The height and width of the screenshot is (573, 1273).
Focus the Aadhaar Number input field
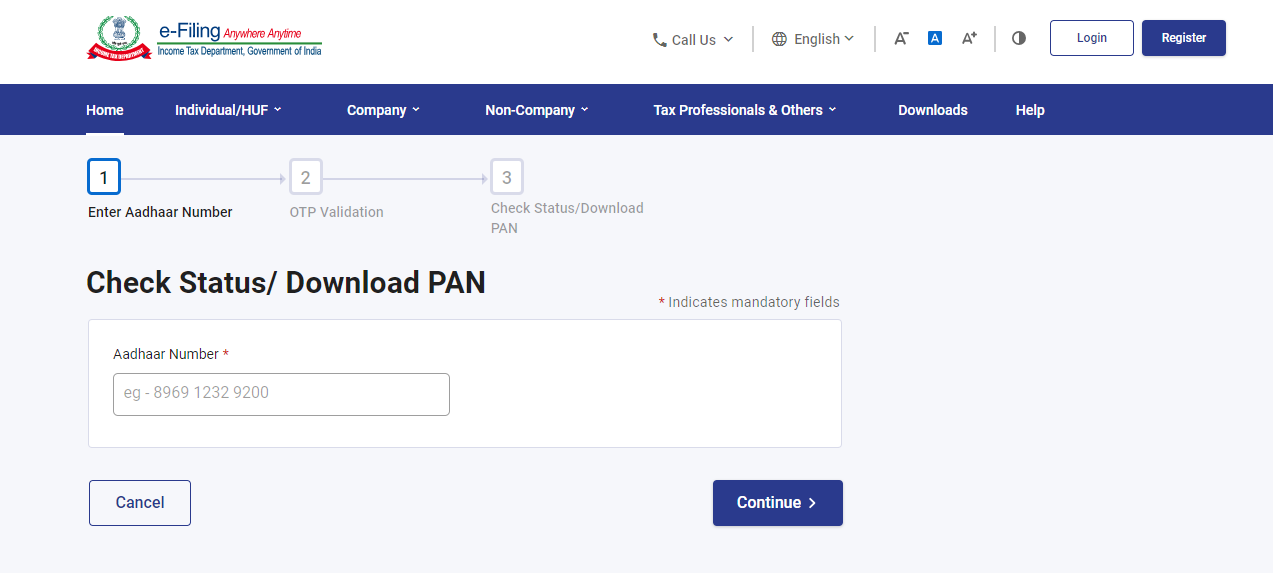(281, 394)
